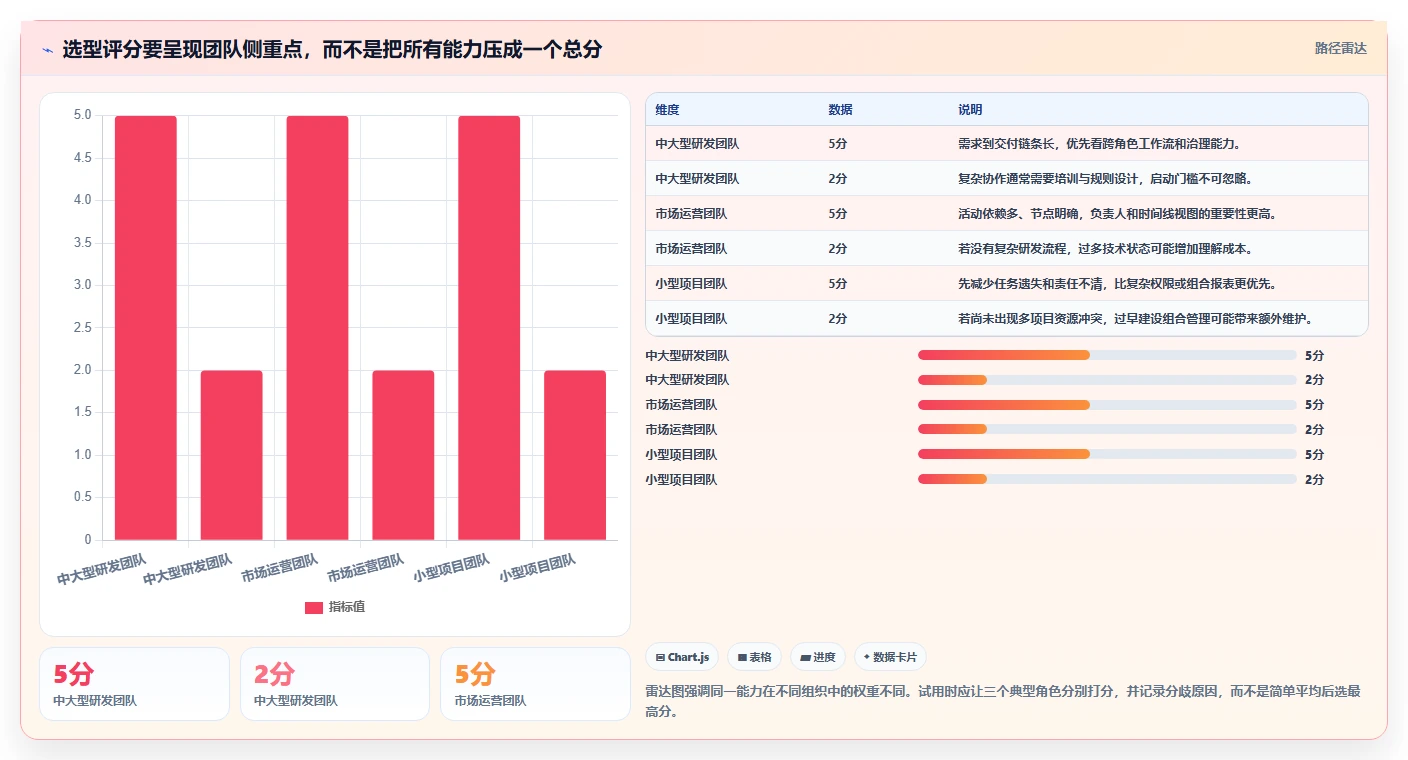The height and width of the screenshot is (760, 1408).
Task: Open the pink 5分 中大型研发团队 summary card
Action: pos(134,684)
